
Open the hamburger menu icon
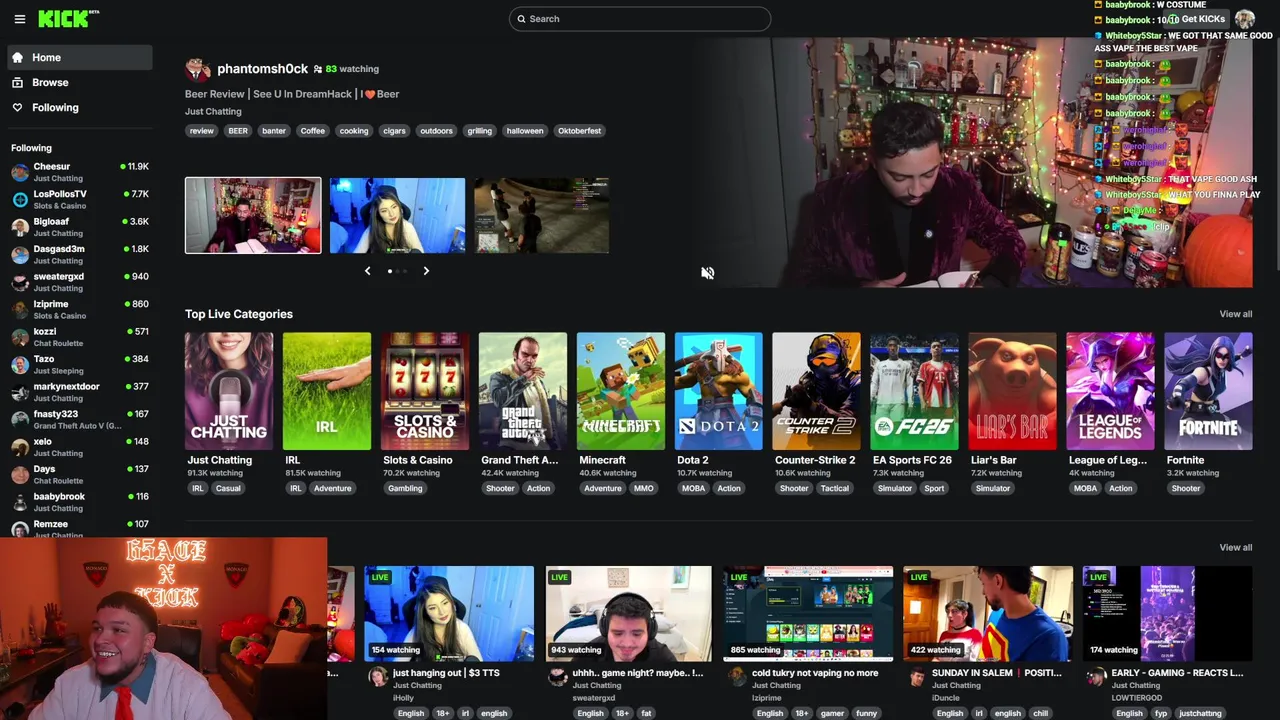[x=19, y=19]
